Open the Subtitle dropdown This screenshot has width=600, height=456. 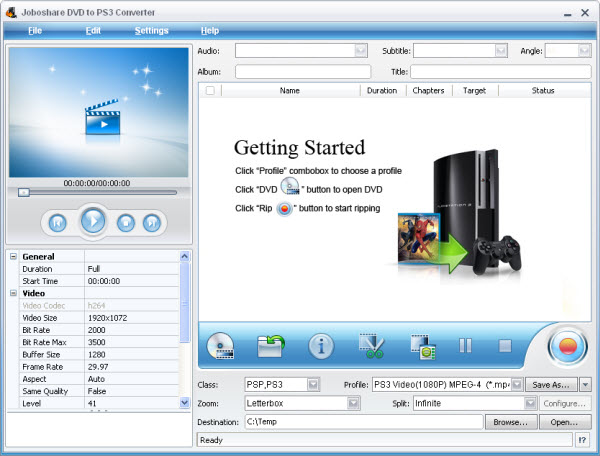(501, 50)
